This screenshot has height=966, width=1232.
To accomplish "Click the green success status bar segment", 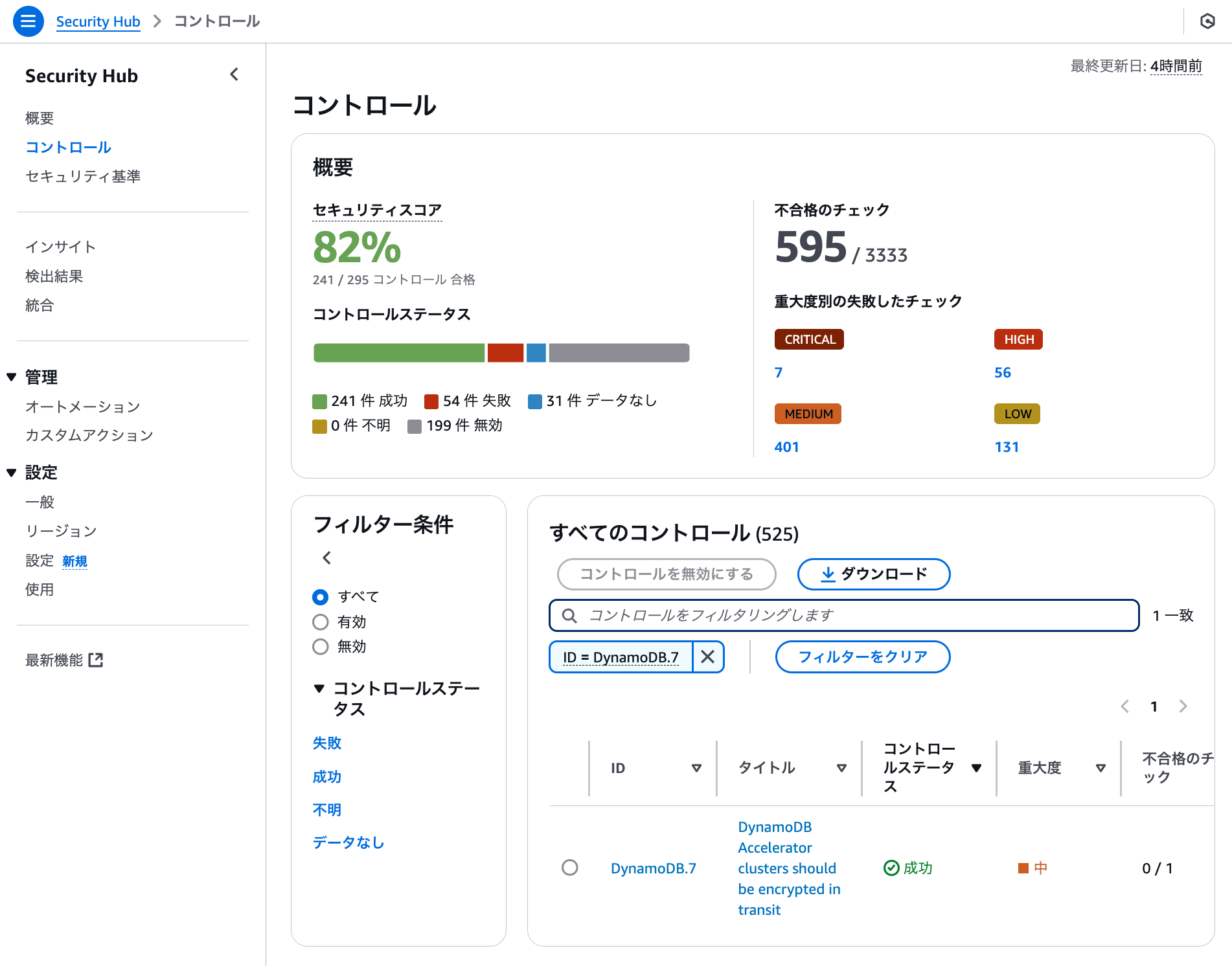I will (x=399, y=353).
